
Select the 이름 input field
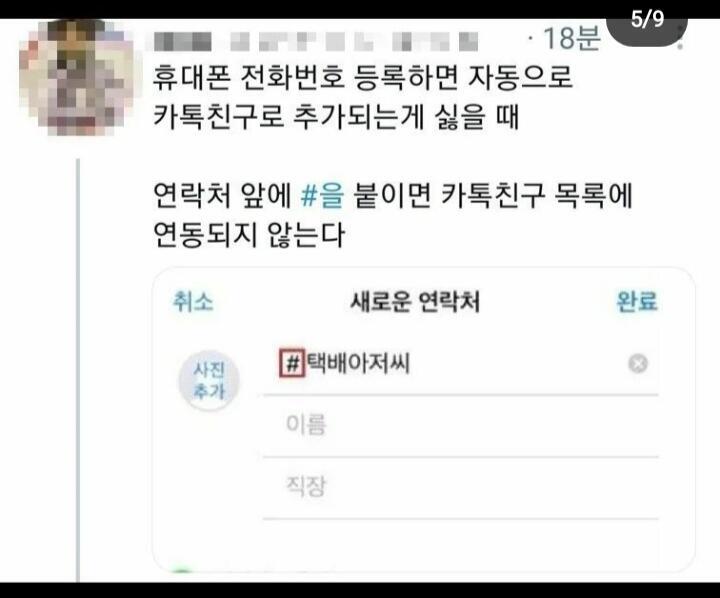click(461, 425)
